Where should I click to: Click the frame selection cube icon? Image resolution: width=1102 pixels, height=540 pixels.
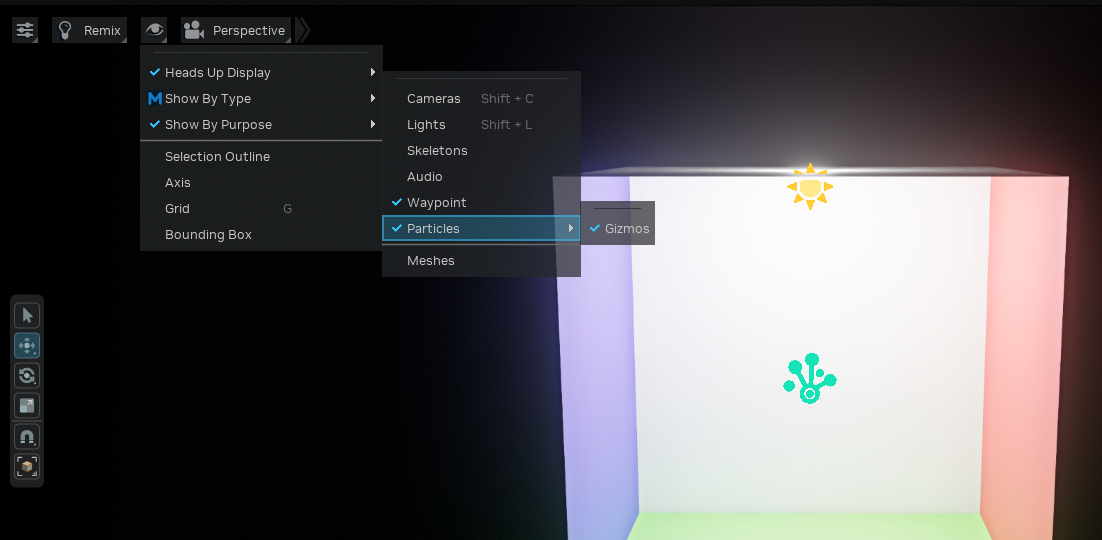[x=27, y=466]
